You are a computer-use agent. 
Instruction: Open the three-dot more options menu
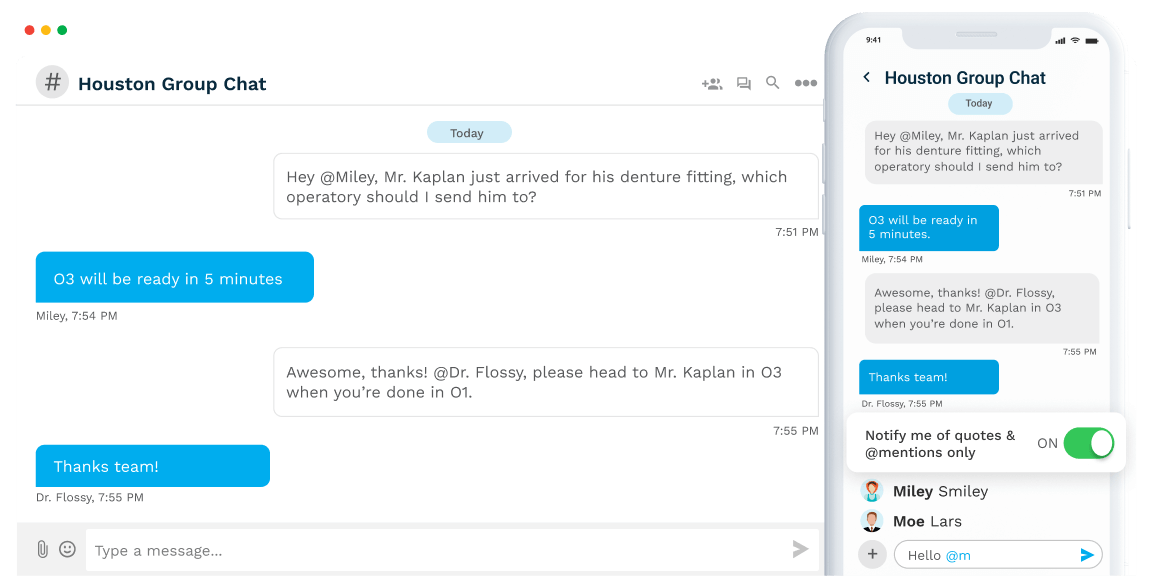[805, 84]
